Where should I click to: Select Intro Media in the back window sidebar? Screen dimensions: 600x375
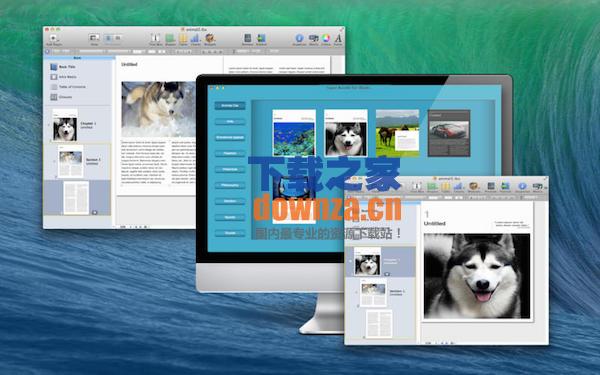[63, 77]
